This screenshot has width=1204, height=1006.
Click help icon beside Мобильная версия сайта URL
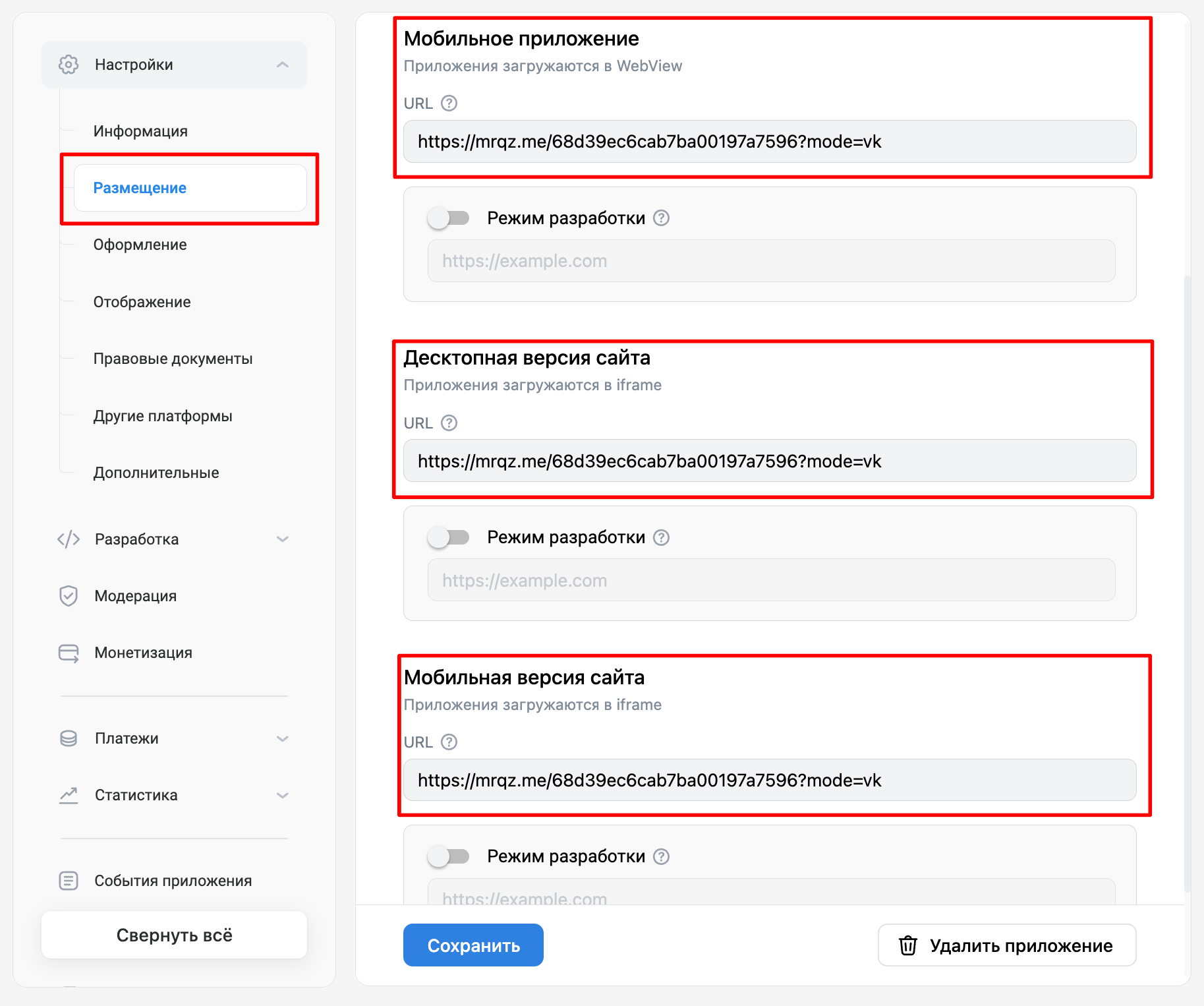tap(449, 742)
